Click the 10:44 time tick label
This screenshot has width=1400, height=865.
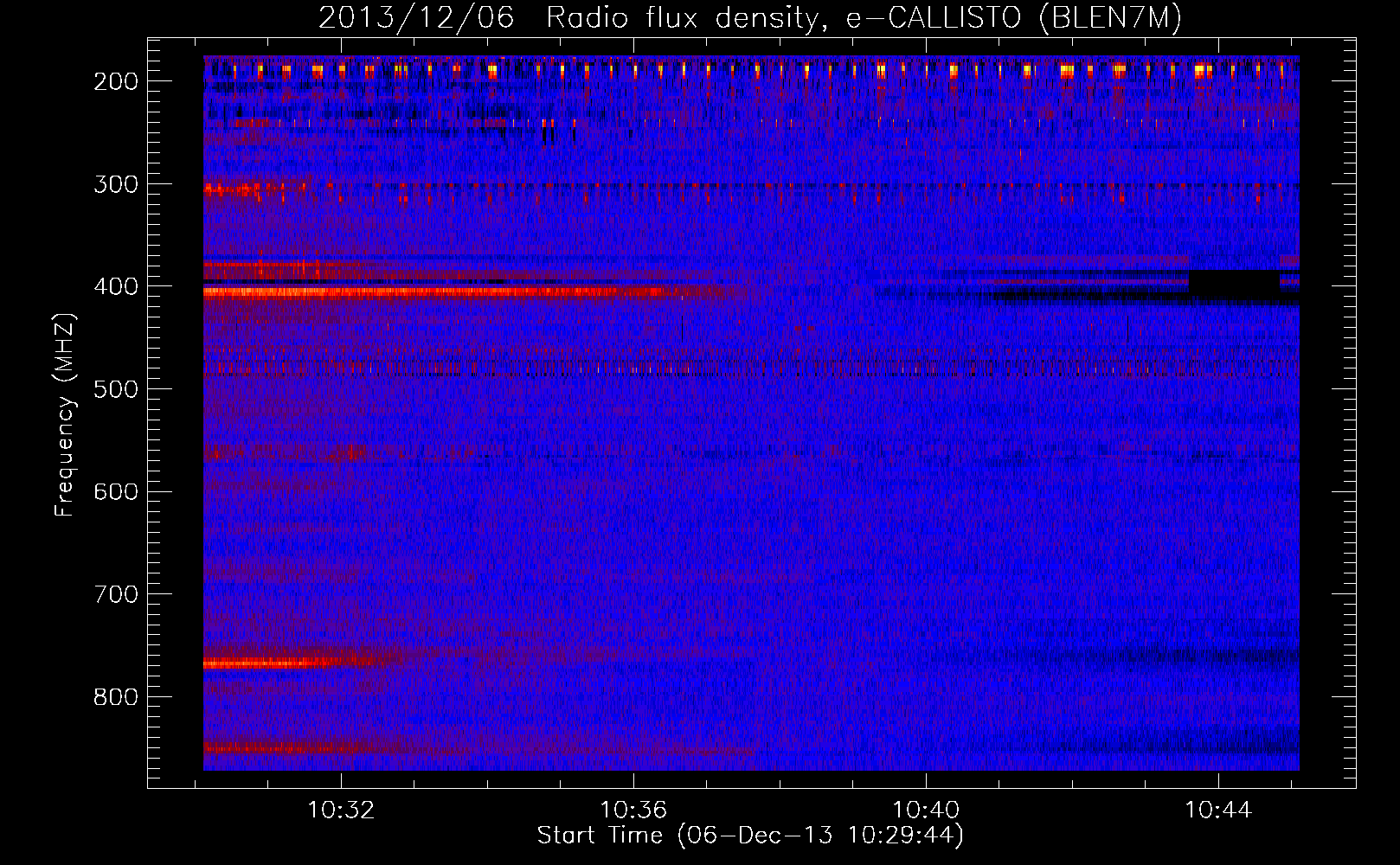tap(1218, 811)
